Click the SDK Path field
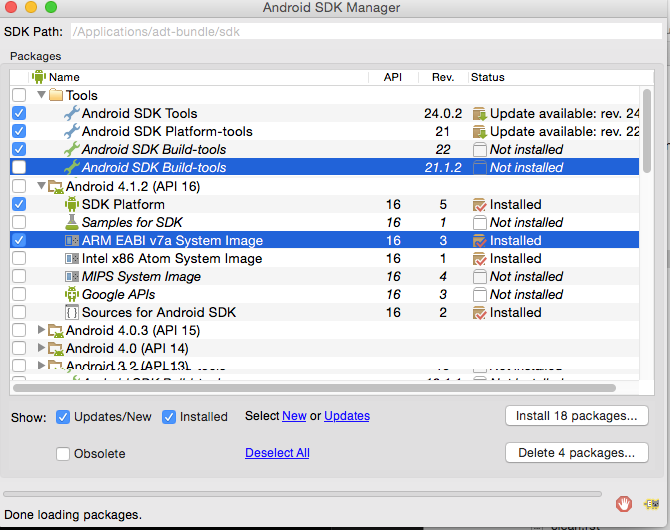Image resolution: width=670 pixels, height=530 pixels. [x=366, y=32]
